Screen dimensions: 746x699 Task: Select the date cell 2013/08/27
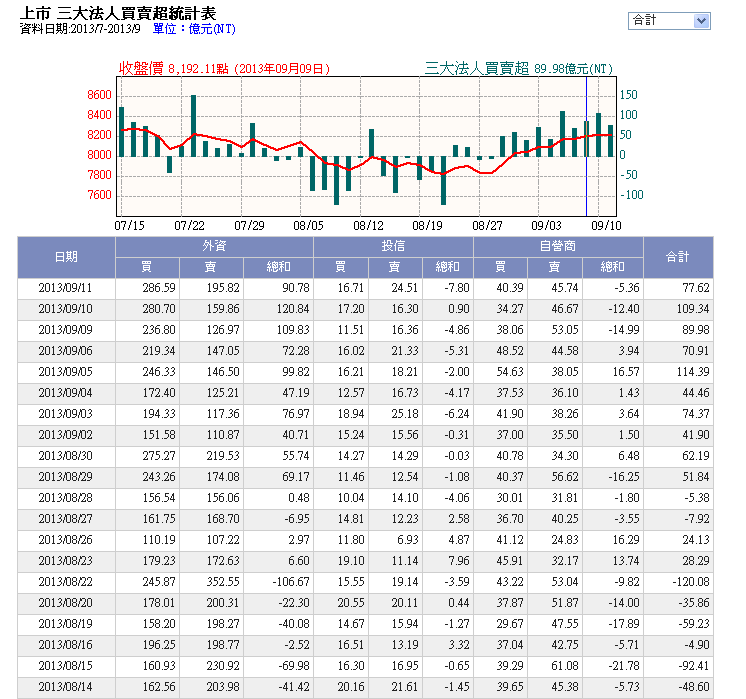(x=66, y=519)
